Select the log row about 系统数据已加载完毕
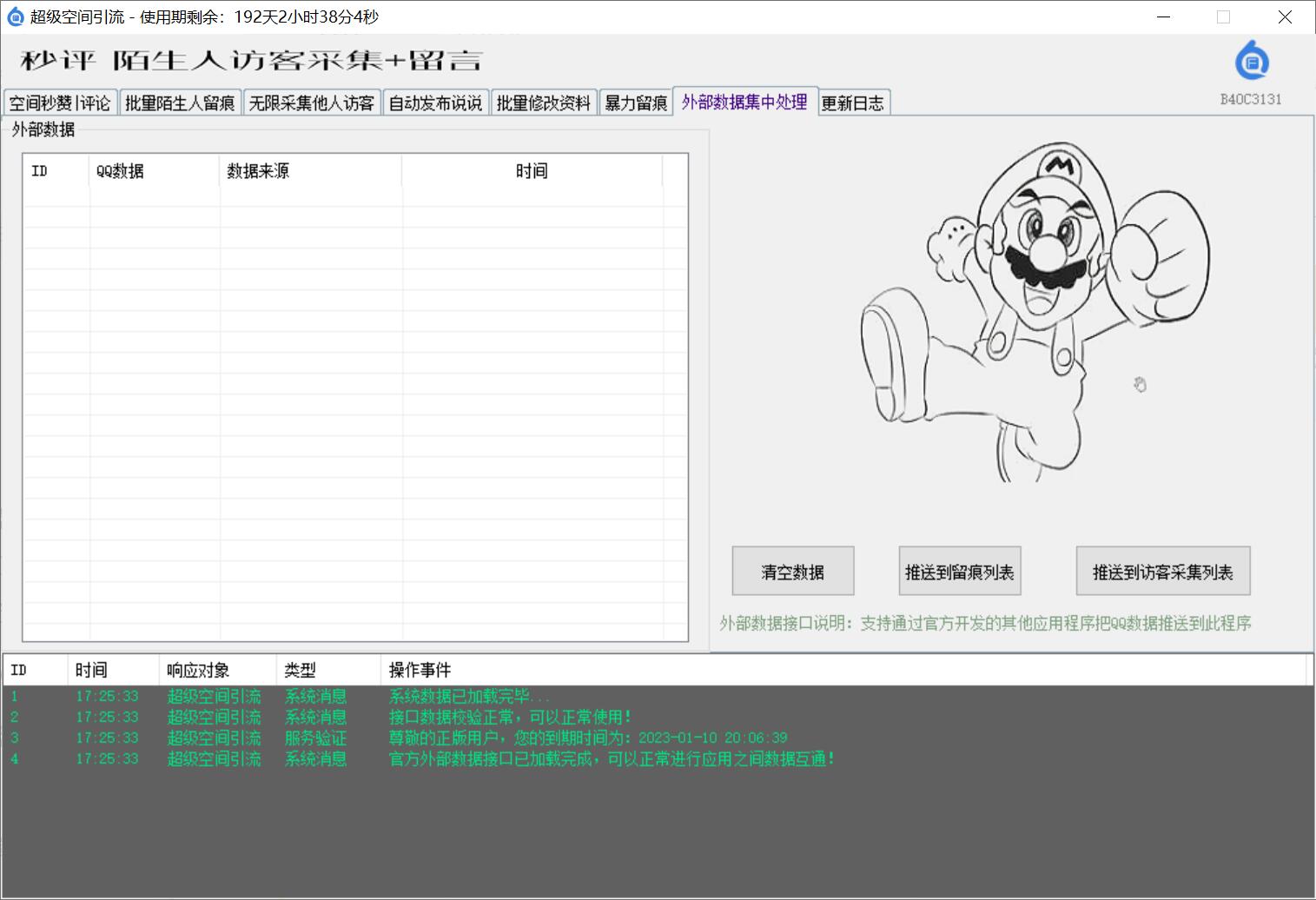 (469, 697)
